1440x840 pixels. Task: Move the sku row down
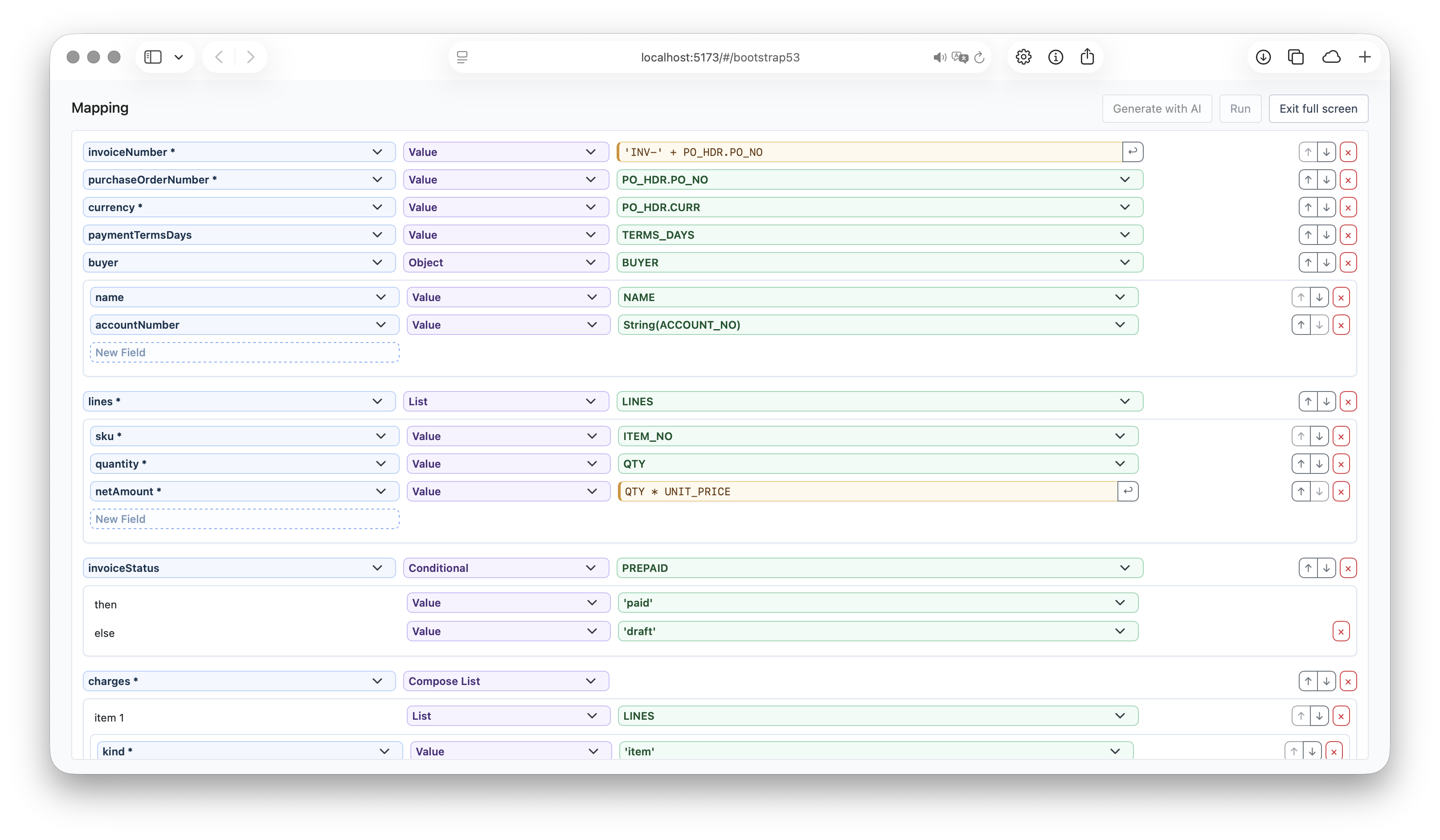pos(1319,436)
